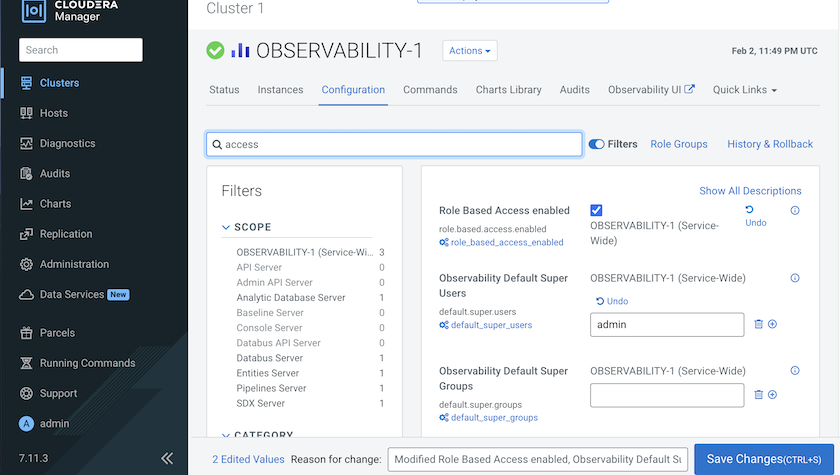The height and width of the screenshot is (475, 840).
Task: Open the Actions dropdown
Action: [x=469, y=51]
